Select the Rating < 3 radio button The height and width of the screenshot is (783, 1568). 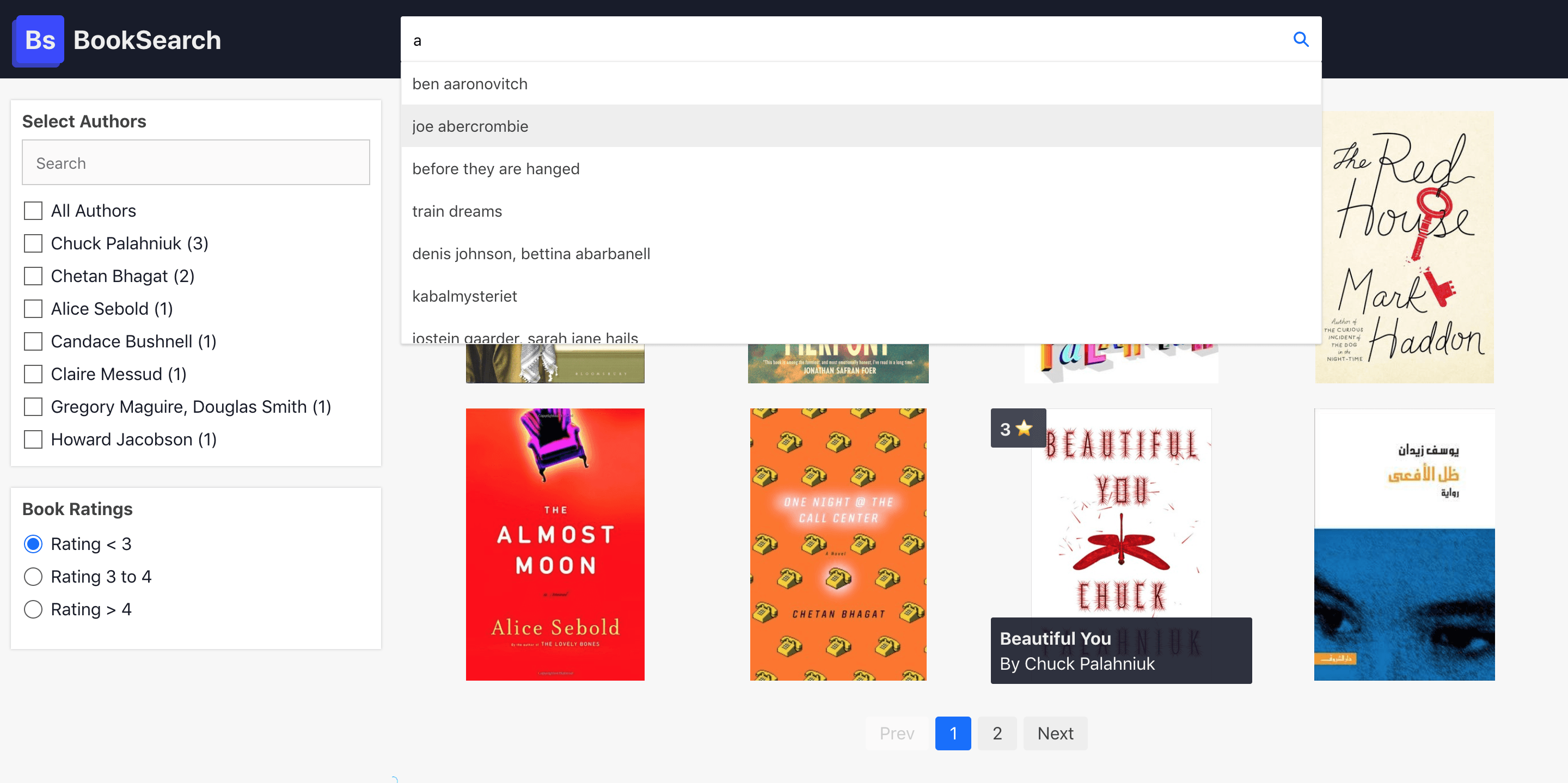33,544
